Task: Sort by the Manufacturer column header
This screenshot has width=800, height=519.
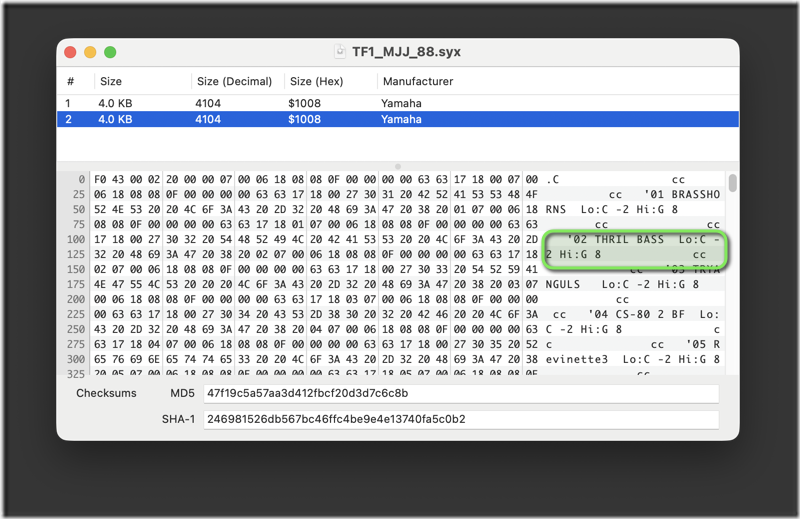Action: [x=417, y=81]
